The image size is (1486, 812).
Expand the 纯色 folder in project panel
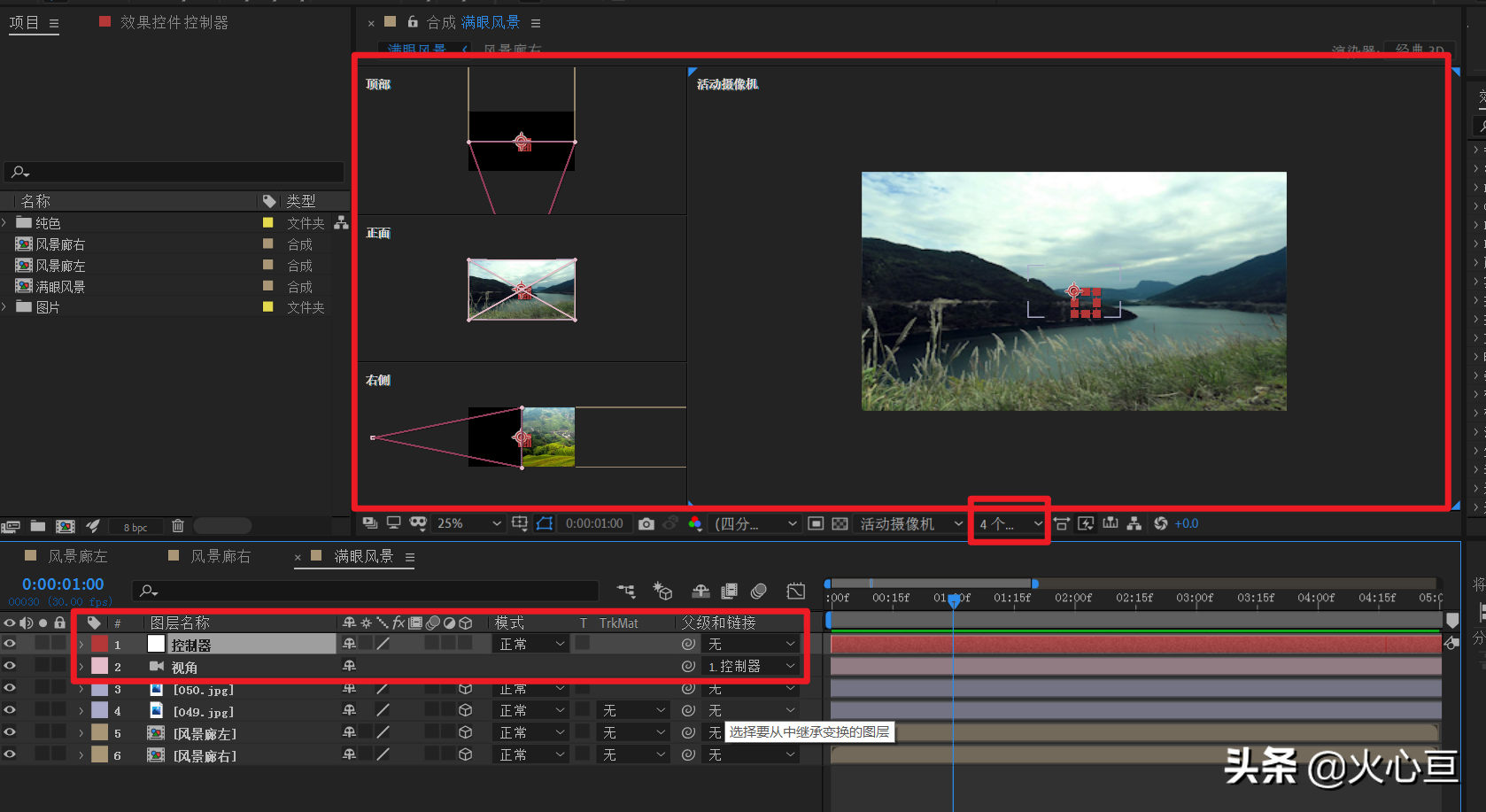point(4,223)
